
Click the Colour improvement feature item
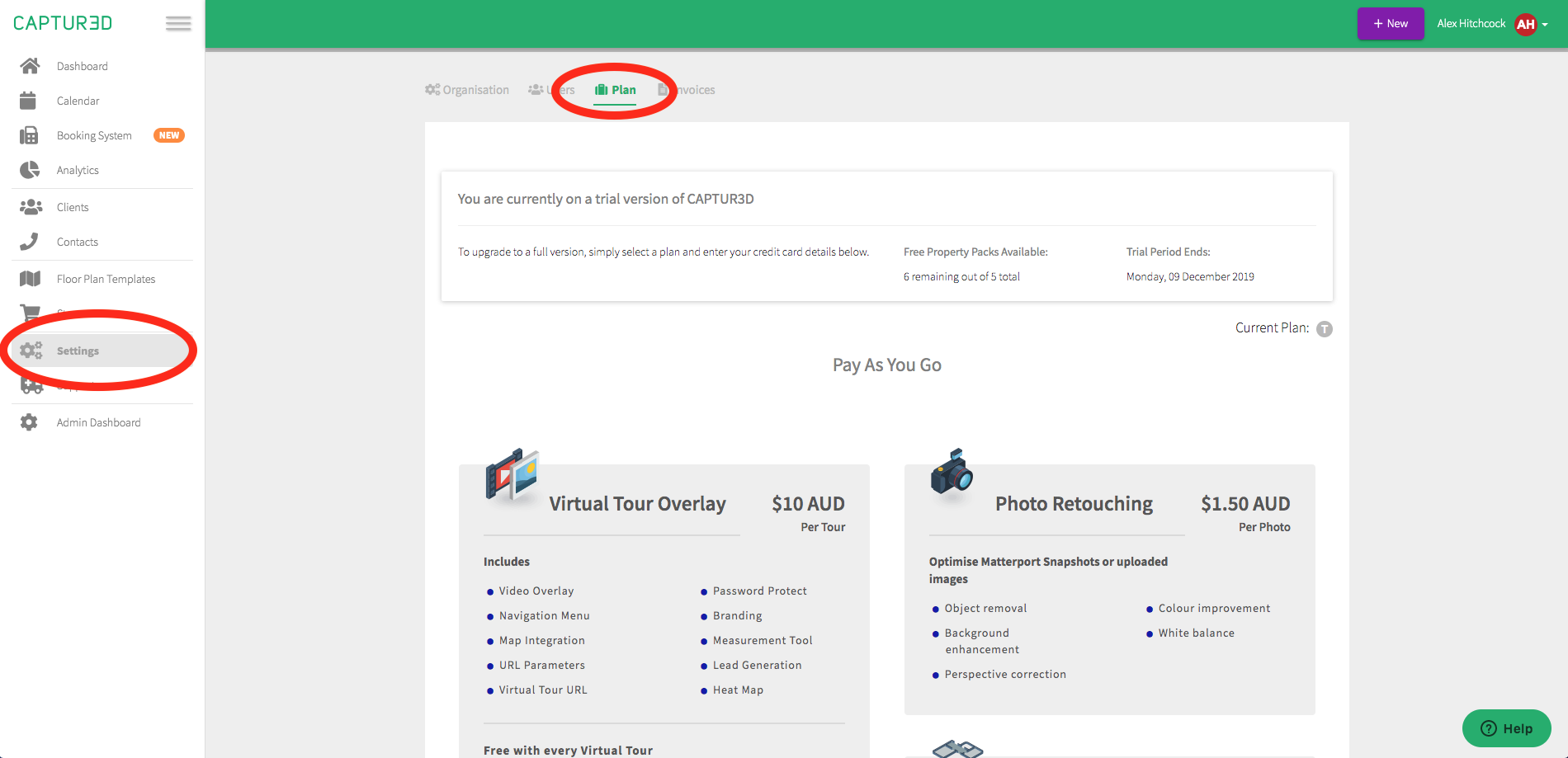pyautogui.click(x=1214, y=609)
